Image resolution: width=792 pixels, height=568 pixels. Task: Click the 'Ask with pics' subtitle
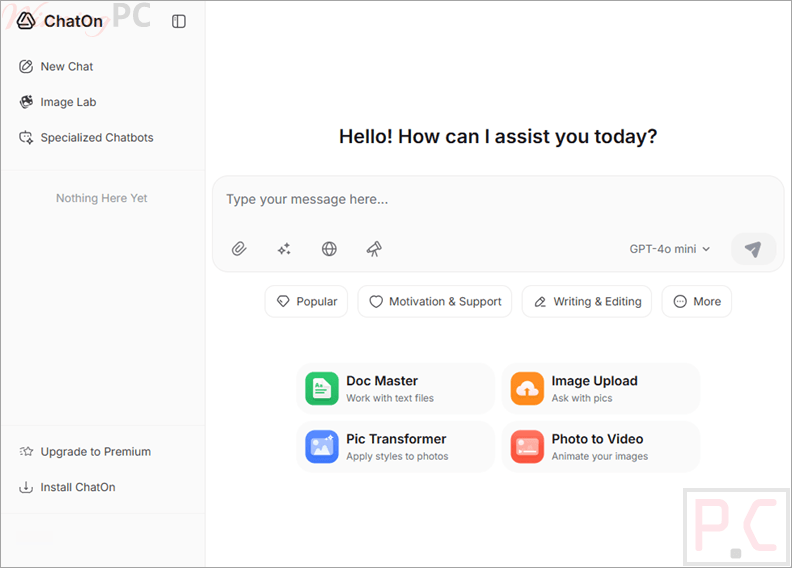click(582, 398)
